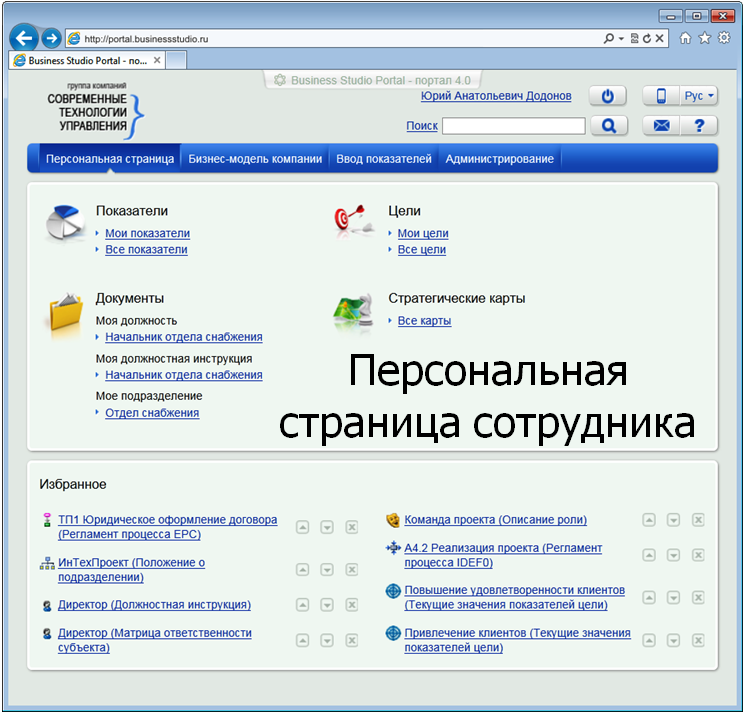This screenshot has width=744, height=713.
Task: Click the Цели target icon
Action: (x=353, y=223)
